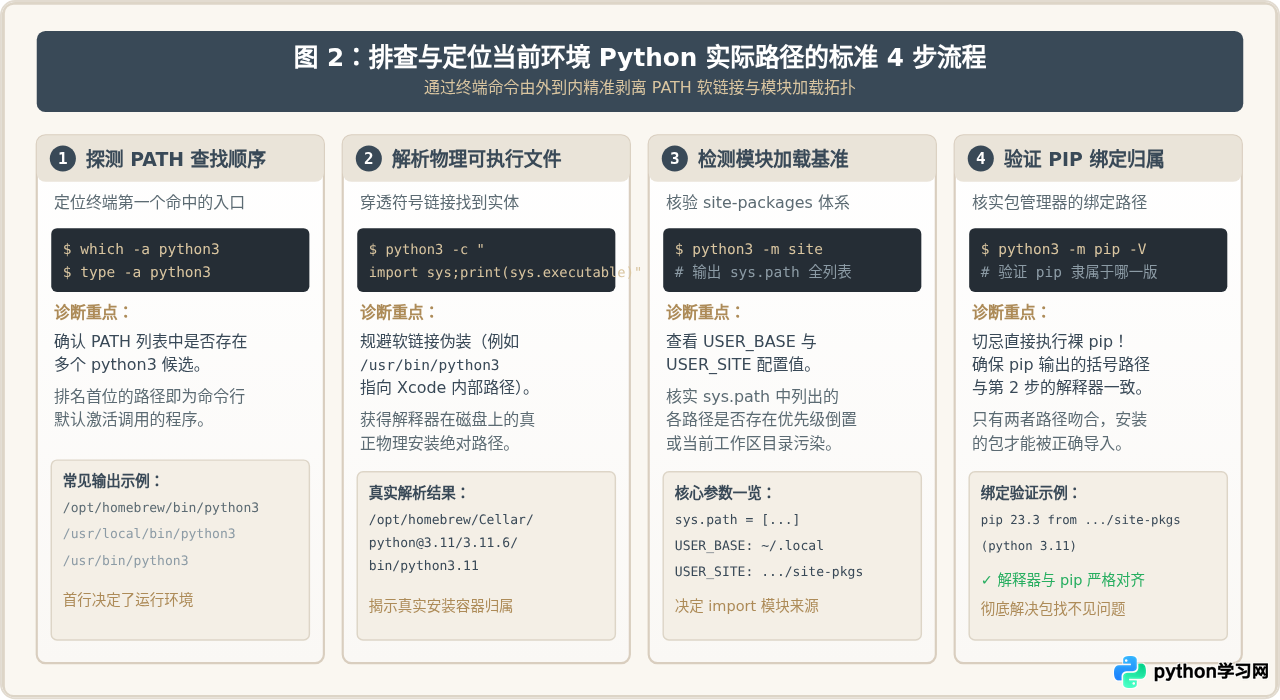Click the output 'pip 23.3 from .../site-pkgs'
Image resolution: width=1280 pixels, height=700 pixels.
[x=1081, y=520]
